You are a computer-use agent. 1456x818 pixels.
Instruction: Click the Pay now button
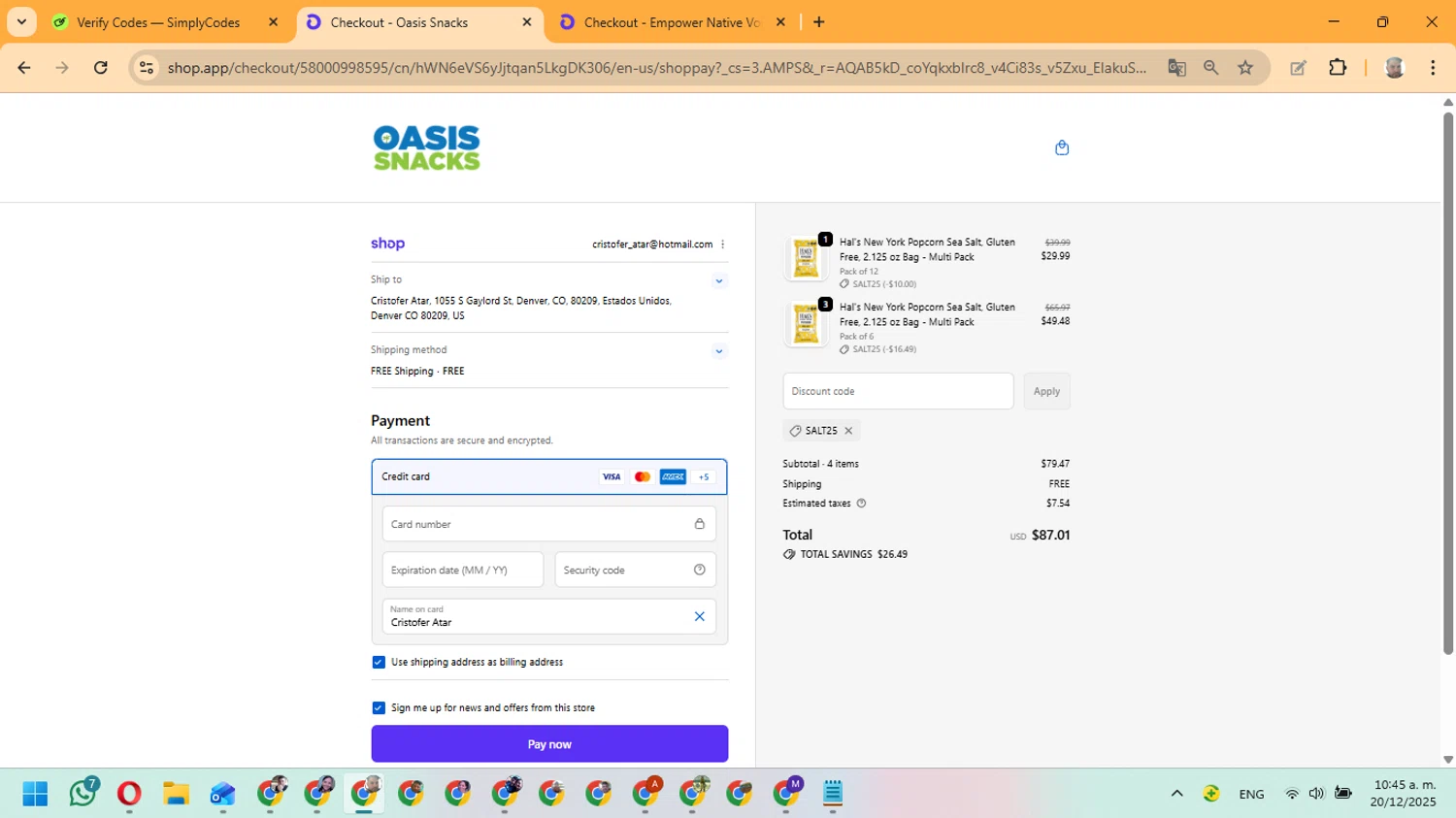pos(549,744)
